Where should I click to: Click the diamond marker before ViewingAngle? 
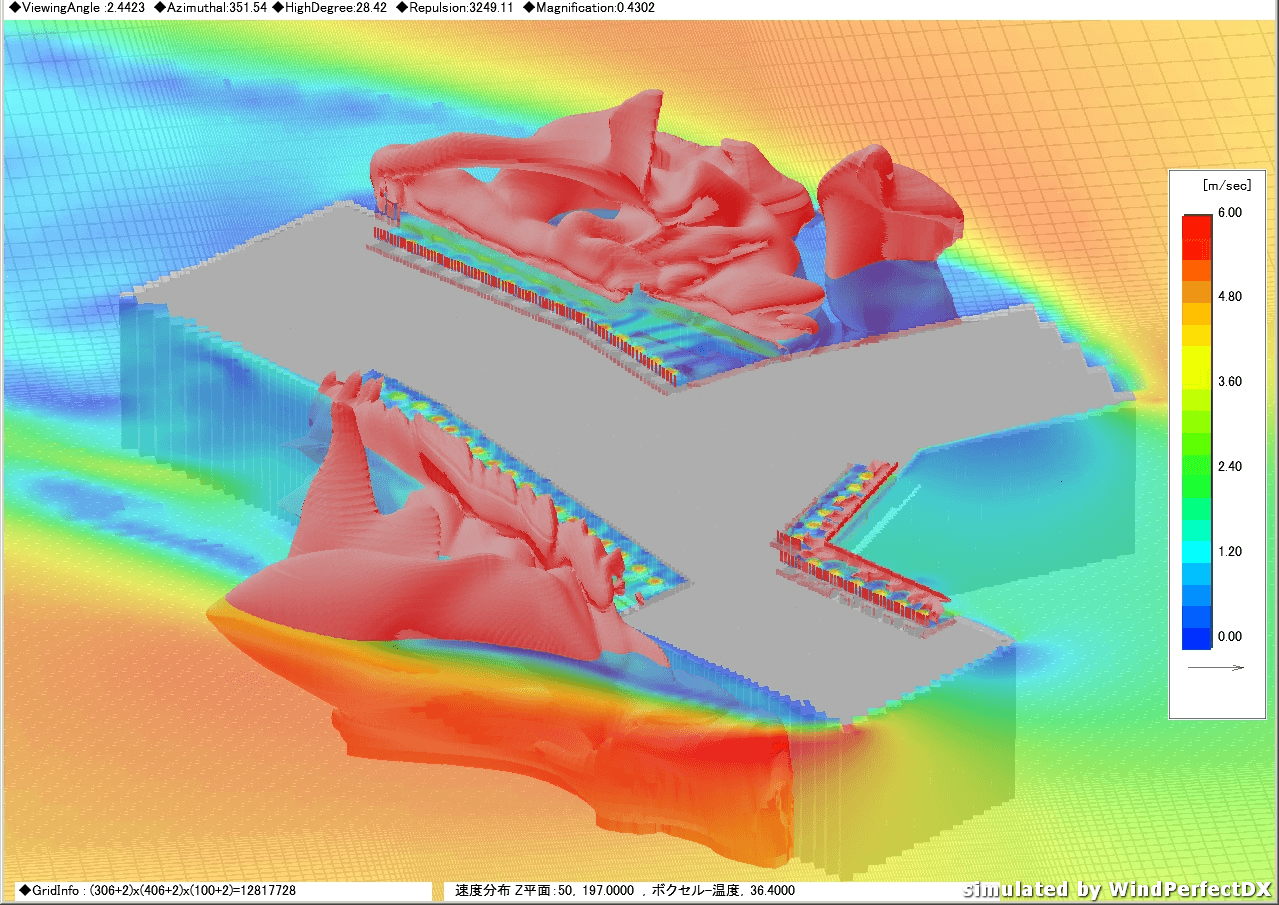click(x=13, y=8)
